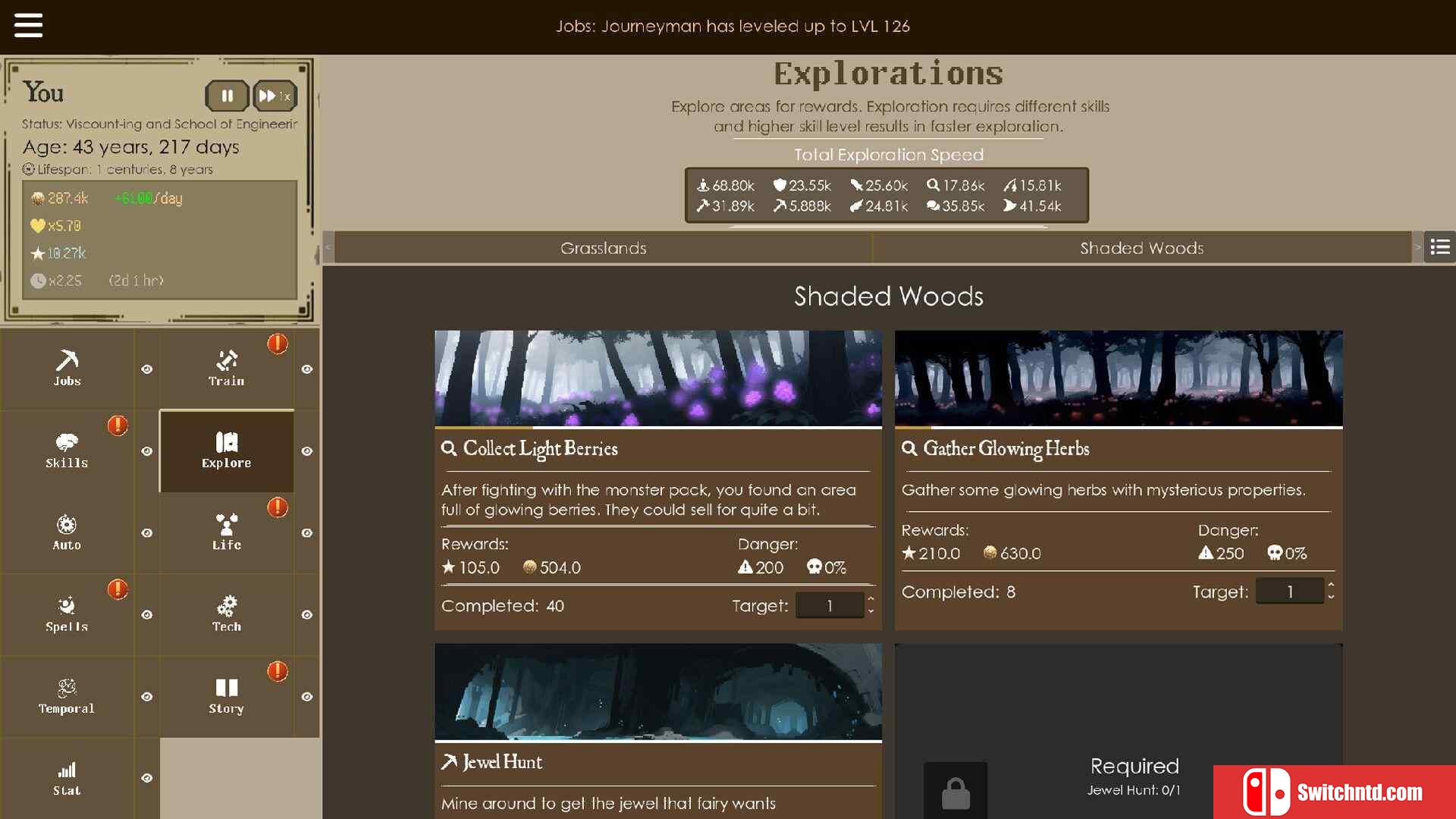Select the Explore panel button

pyautogui.click(x=226, y=451)
